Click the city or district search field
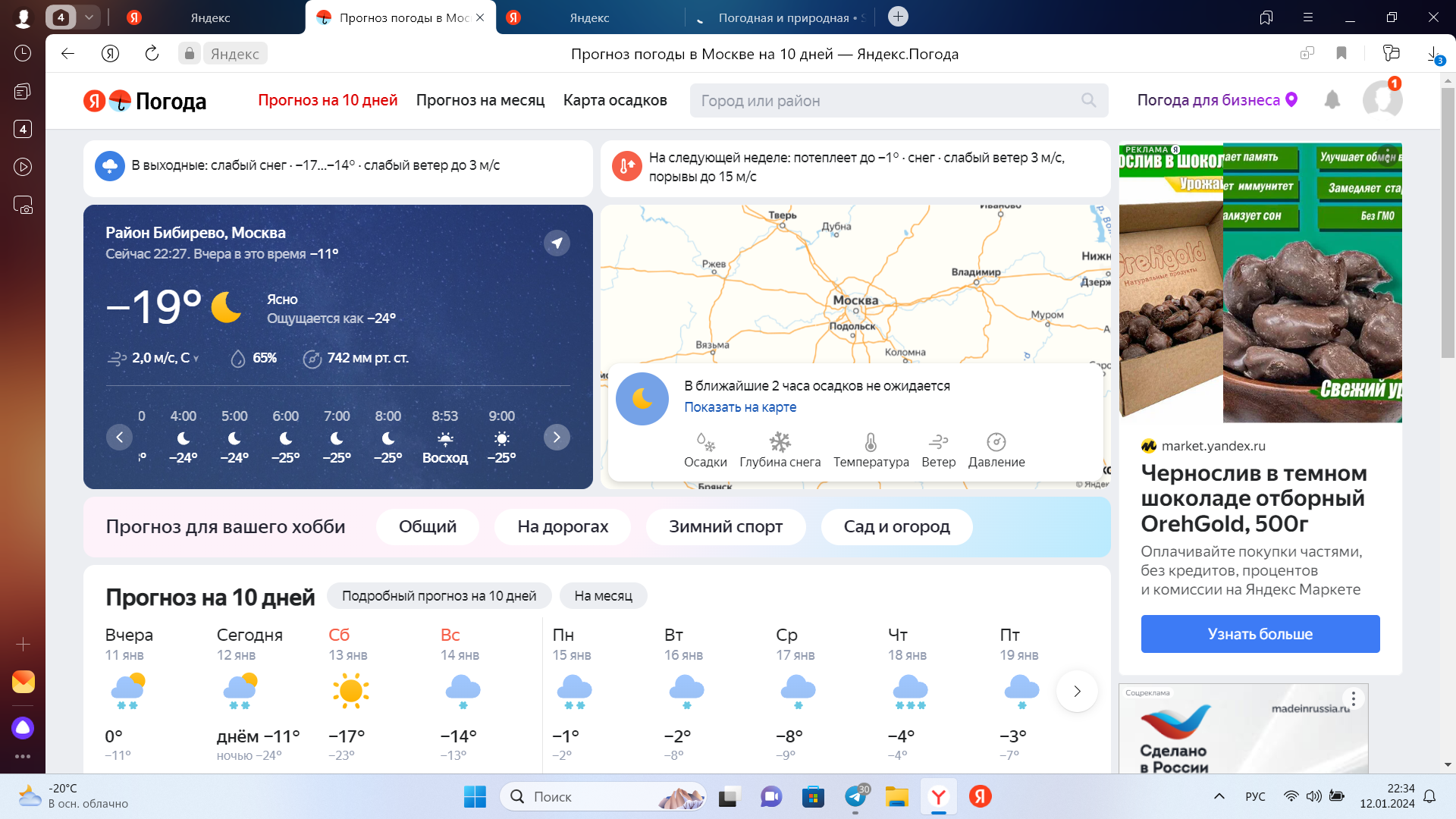 [887, 100]
